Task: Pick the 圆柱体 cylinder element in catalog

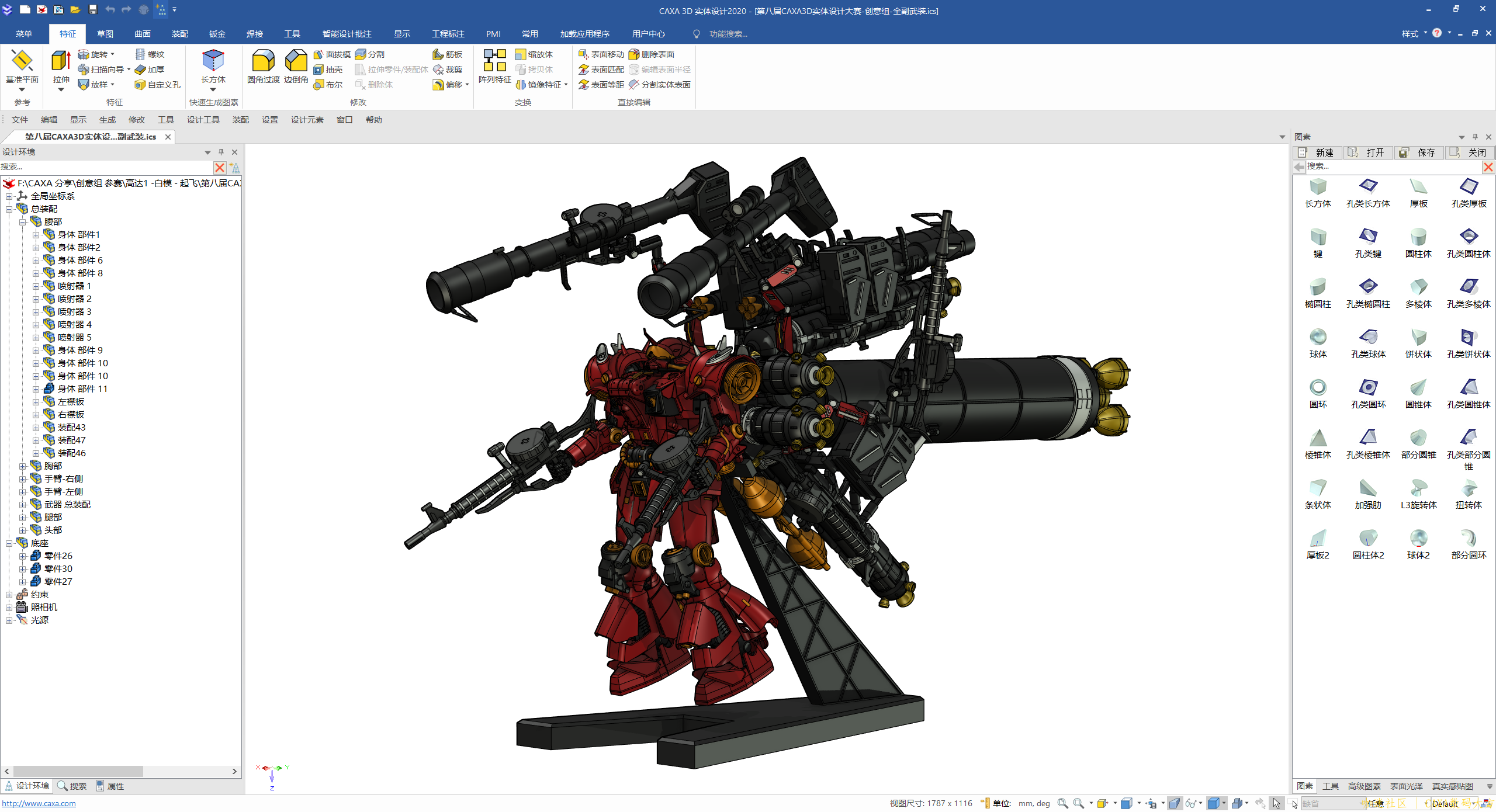Action: (1418, 243)
